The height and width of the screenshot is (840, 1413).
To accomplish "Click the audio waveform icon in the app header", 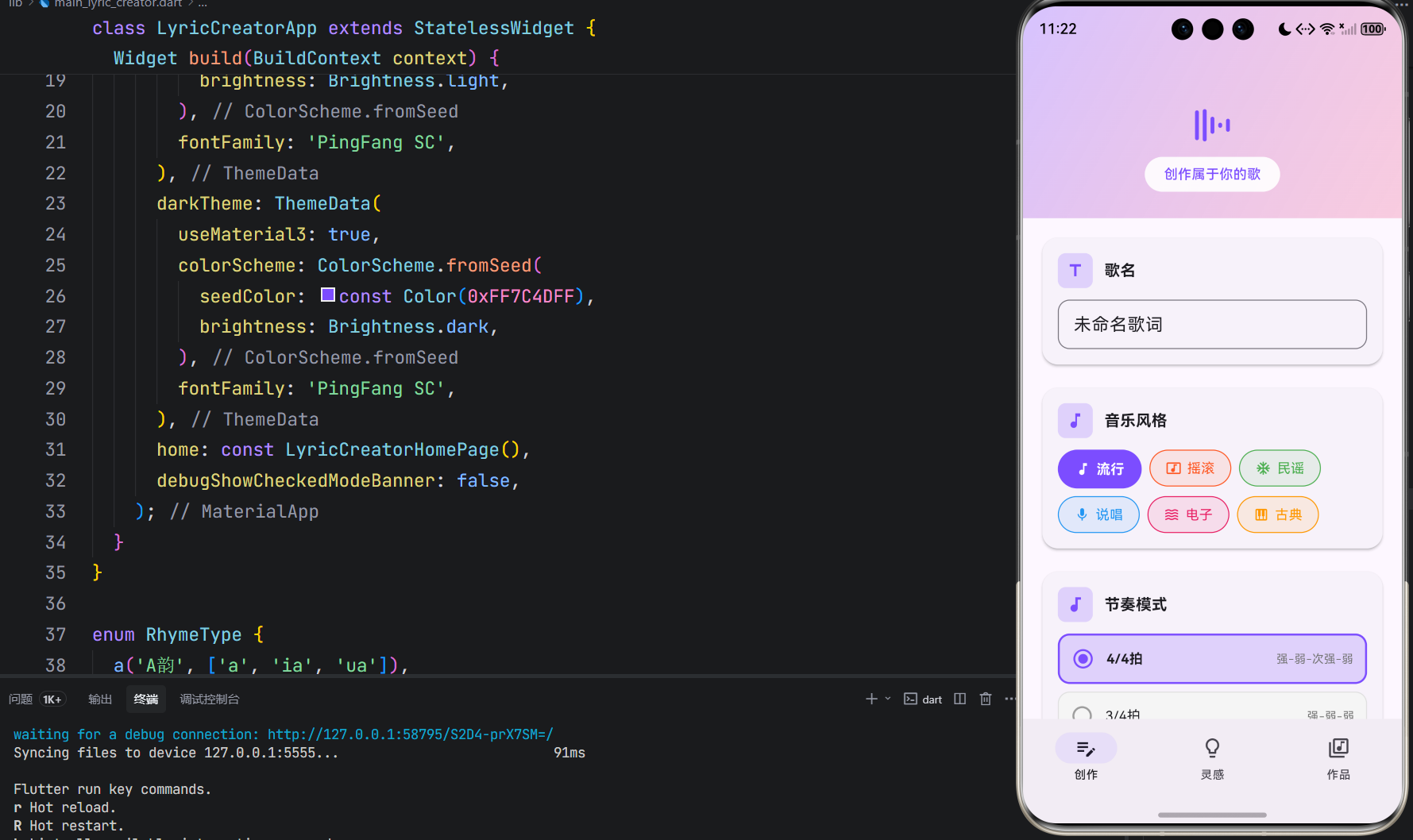I will tap(1212, 125).
